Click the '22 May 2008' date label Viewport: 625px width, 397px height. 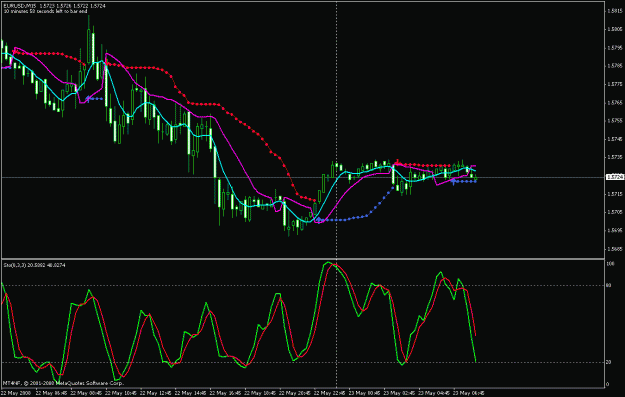pyautogui.click(x=15, y=393)
